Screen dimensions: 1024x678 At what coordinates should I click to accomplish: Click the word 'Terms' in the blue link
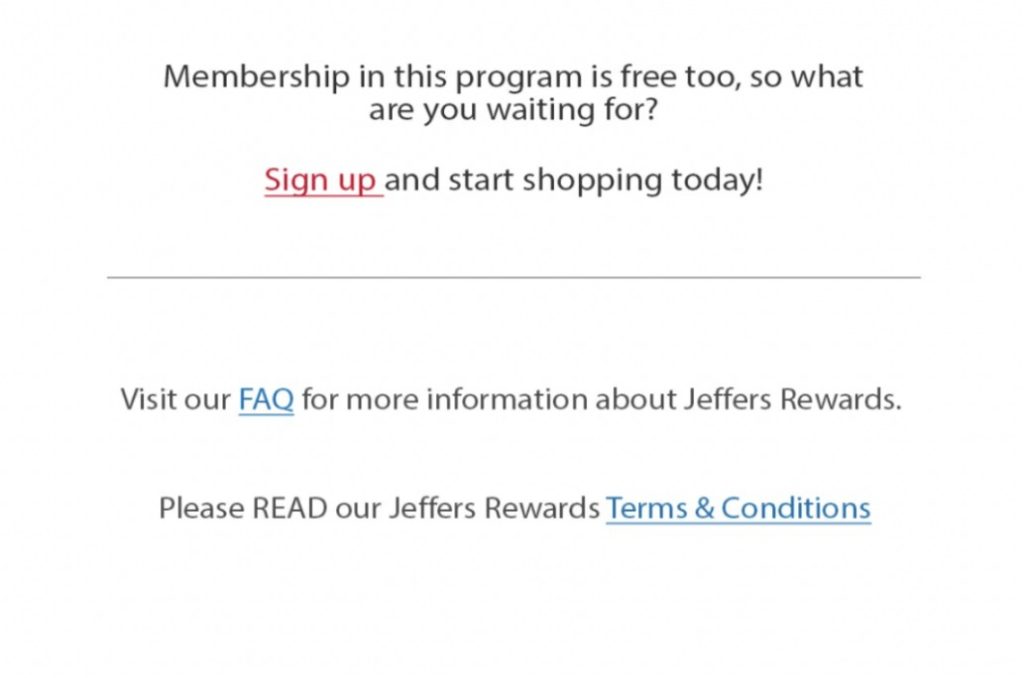[x=647, y=508]
